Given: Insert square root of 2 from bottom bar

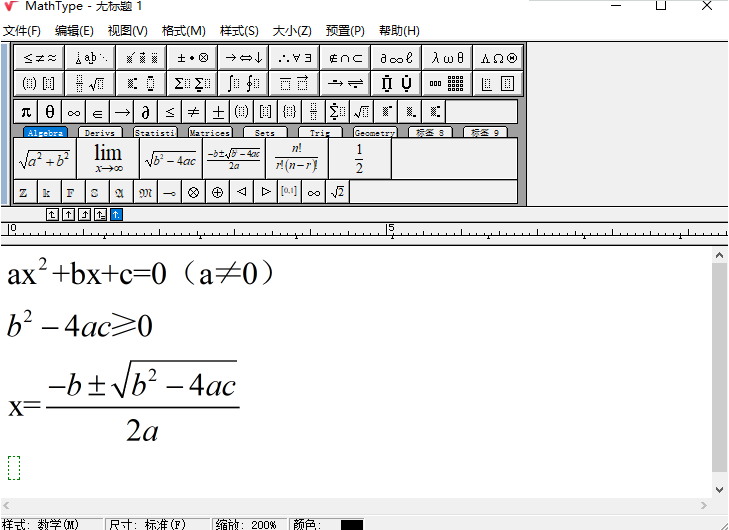Looking at the screenshot, I should click(x=338, y=192).
